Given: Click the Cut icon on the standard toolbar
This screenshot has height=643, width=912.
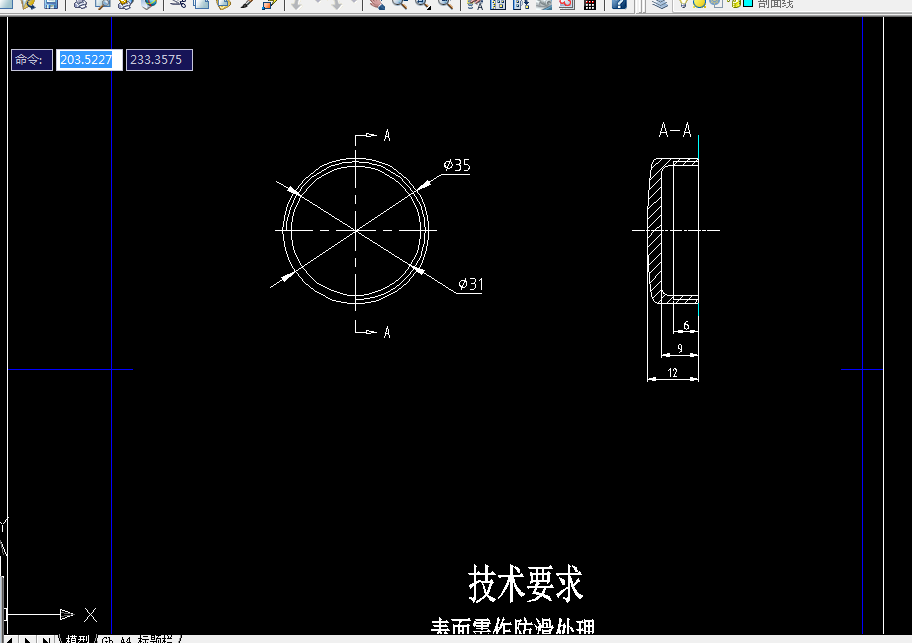Looking at the screenshot, I should click(179, 5).
